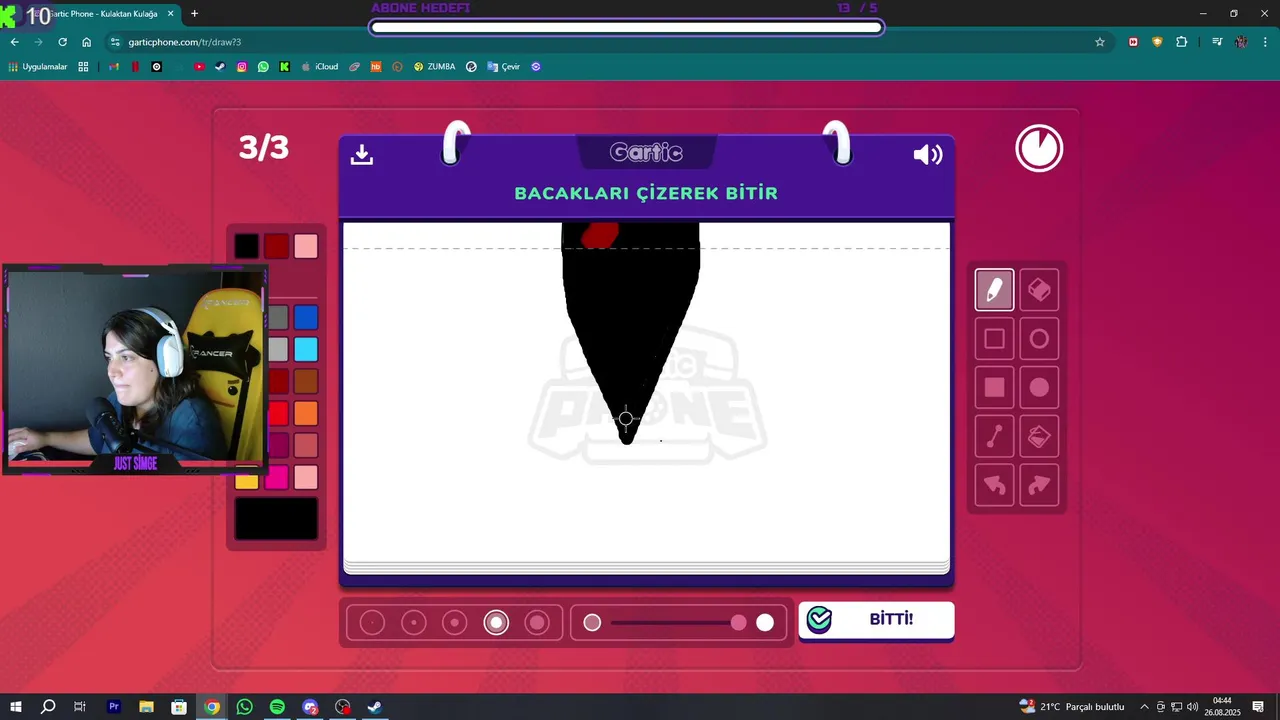The width and height of the screenshot is (1280, 720).
Task: Open the Instagram bookmark
Action: pyautogui.click(x=242, y=67)
